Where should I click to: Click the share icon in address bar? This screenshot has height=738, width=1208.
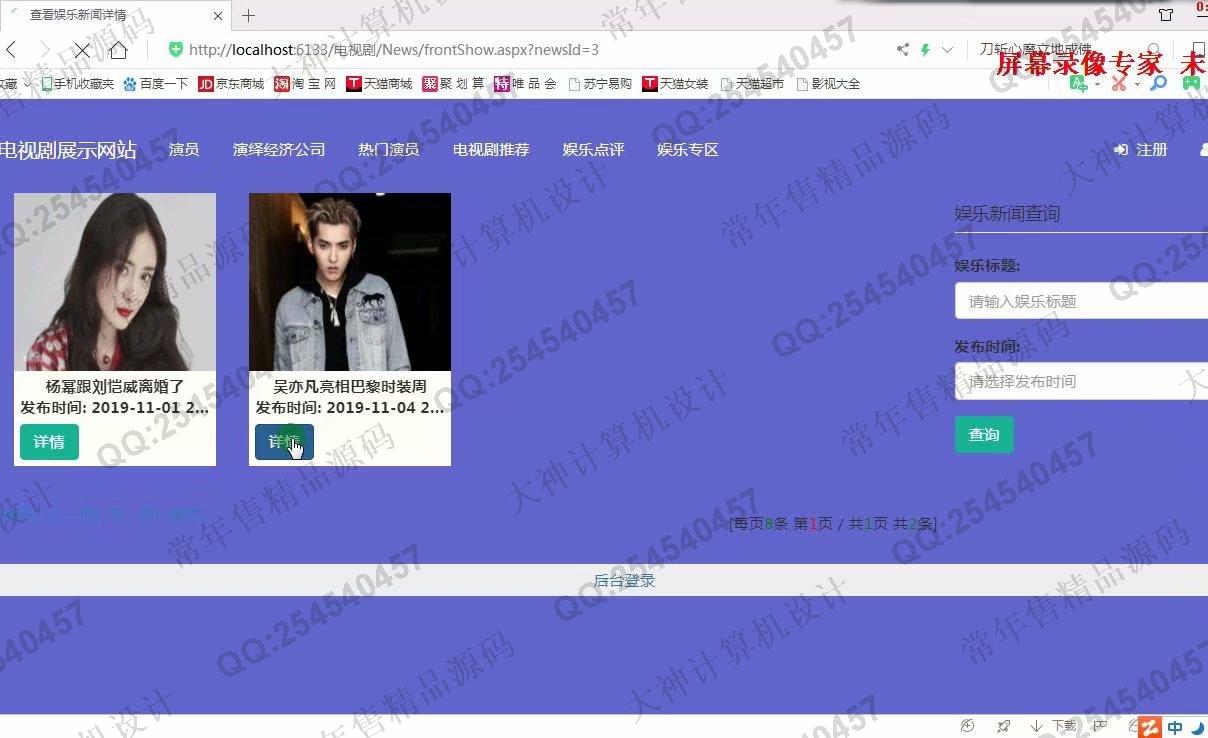click(903, 50)
